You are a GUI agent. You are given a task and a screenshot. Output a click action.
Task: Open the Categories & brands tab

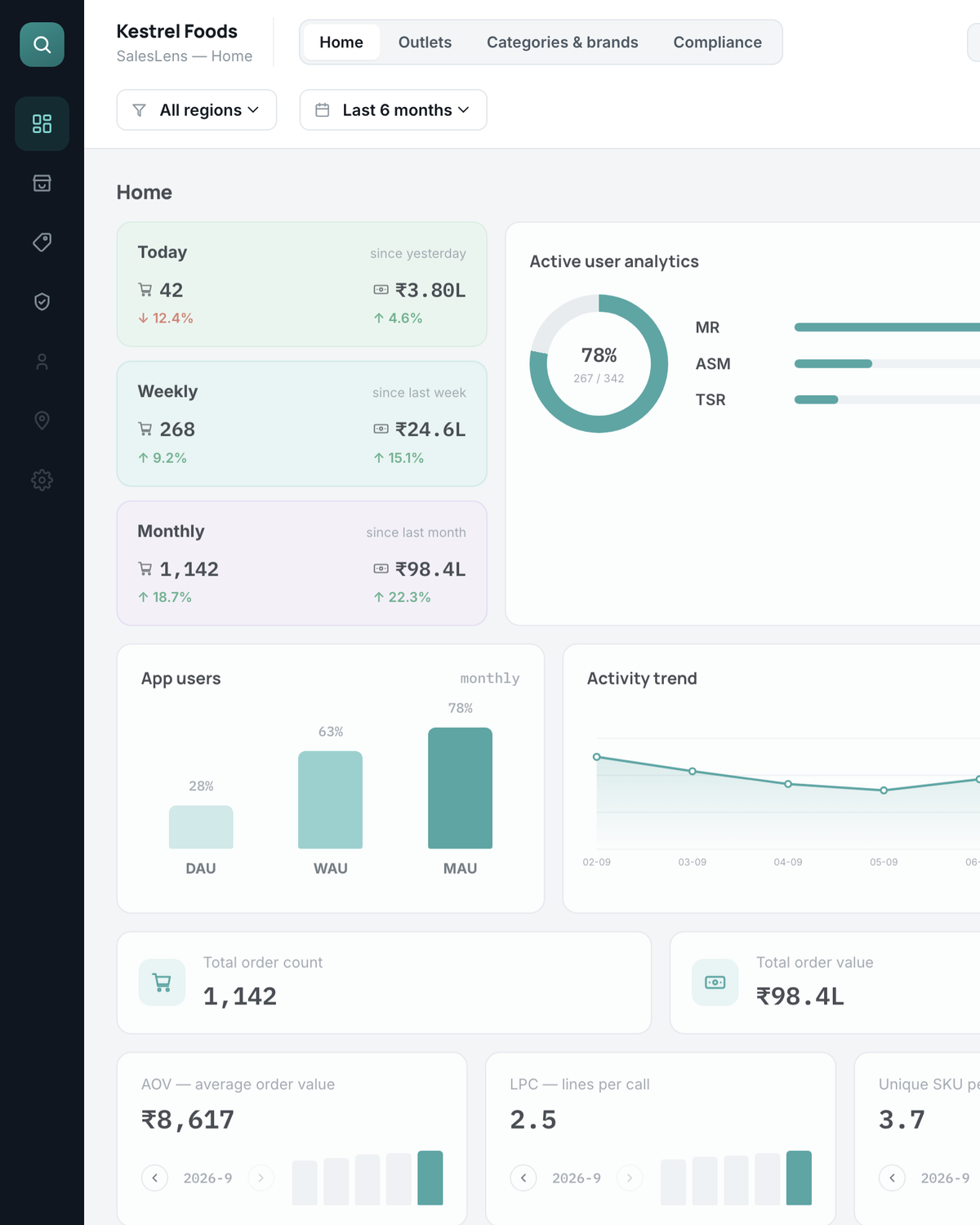pyautogui.click(x=563, y=42)
